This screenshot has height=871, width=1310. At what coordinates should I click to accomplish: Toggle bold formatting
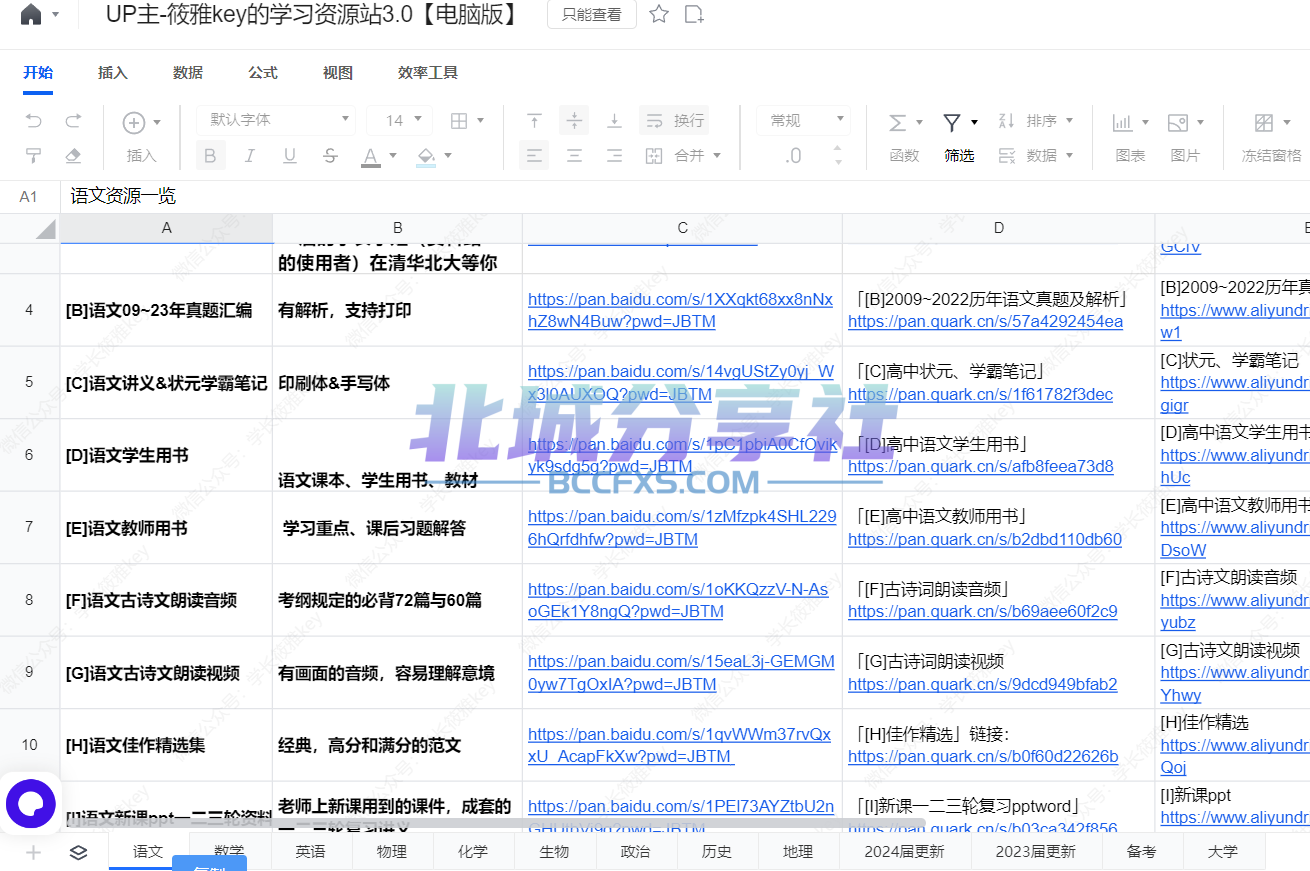(210, 156)
